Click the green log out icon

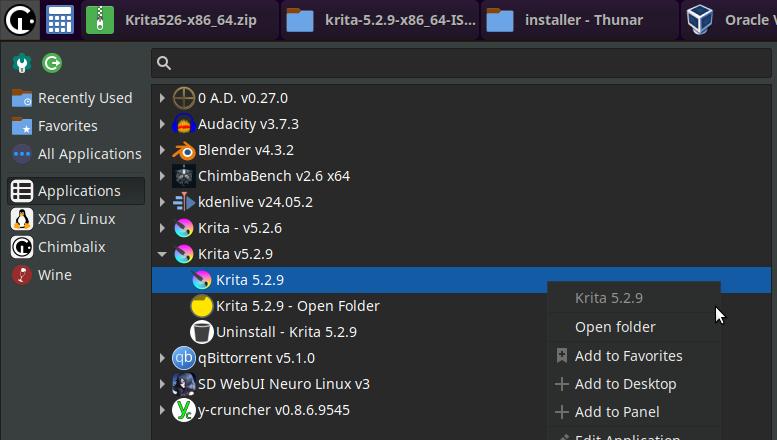pyautogui.click(x=52, y=63)
